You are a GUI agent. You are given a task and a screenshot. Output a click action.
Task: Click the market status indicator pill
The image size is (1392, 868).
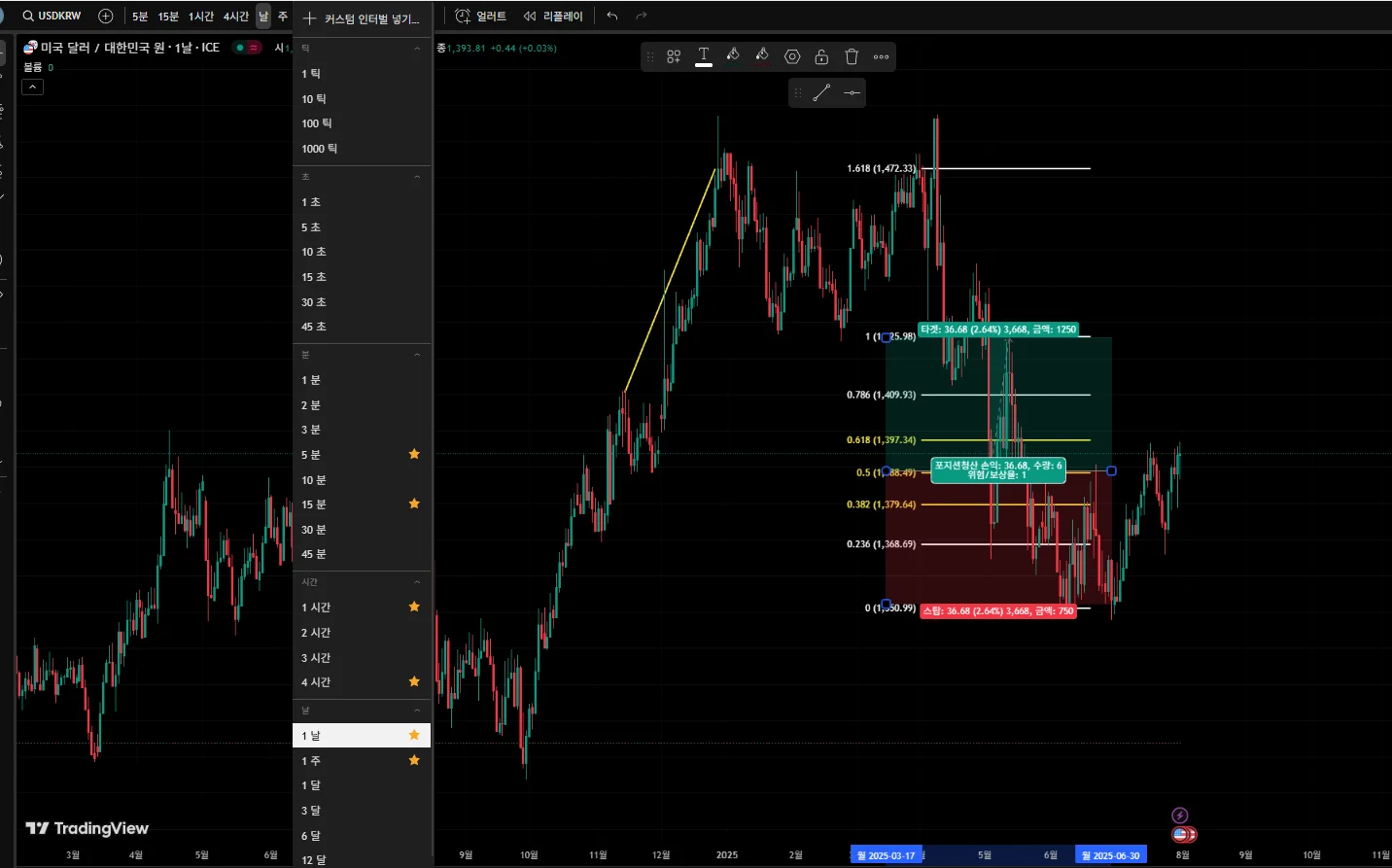click(247, 48)
